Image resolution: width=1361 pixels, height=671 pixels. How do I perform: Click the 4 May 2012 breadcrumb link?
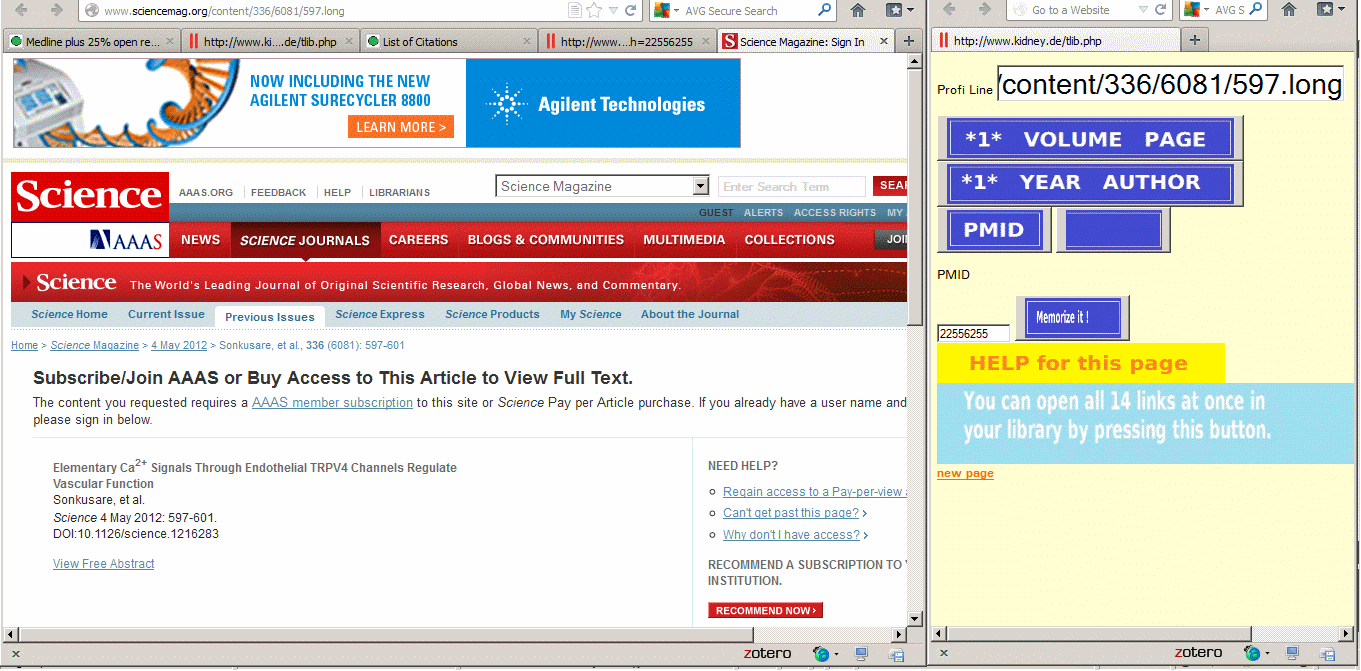[179, 345]
